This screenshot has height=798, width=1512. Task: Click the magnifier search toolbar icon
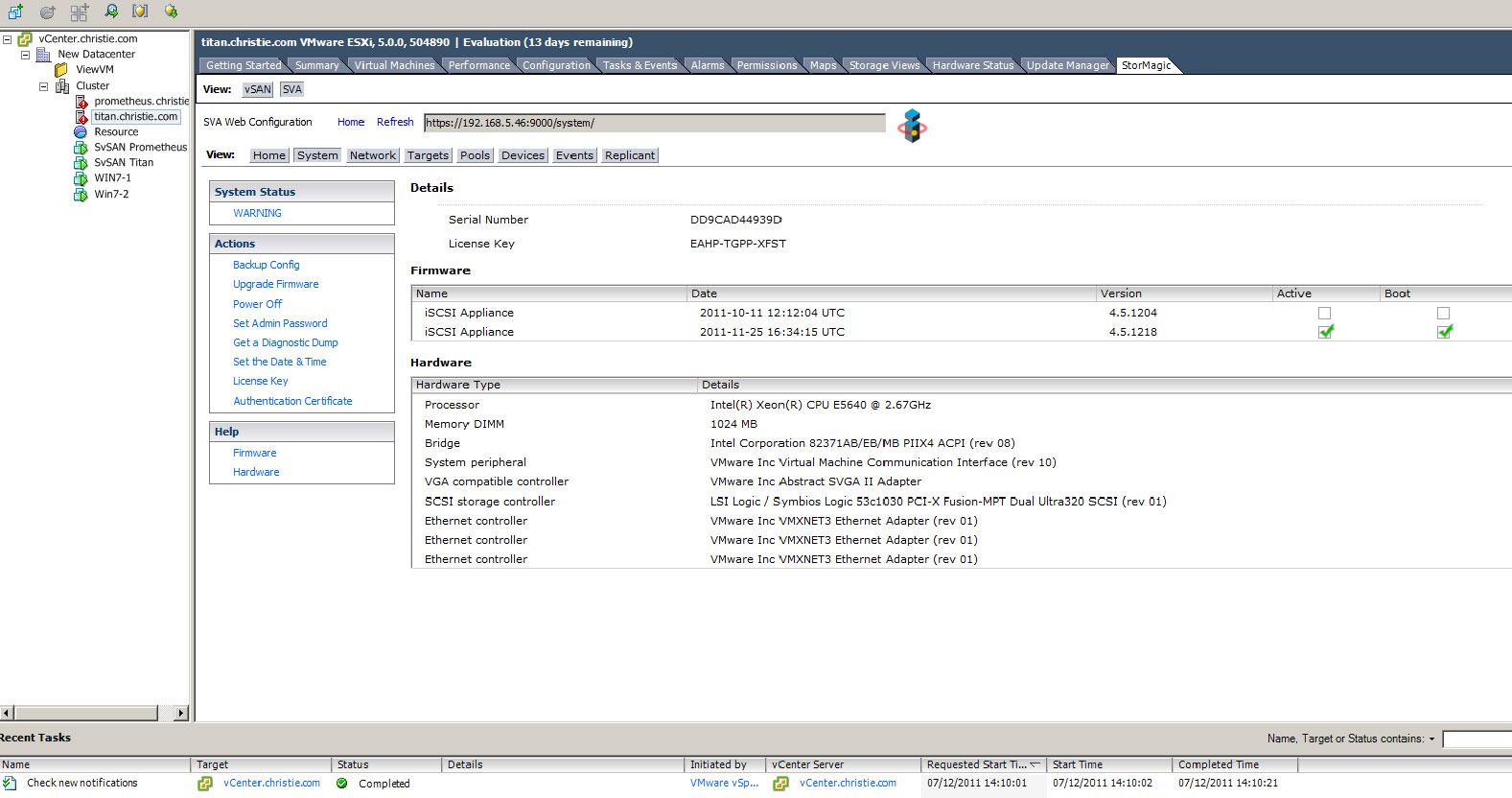[x=111, y=12]
